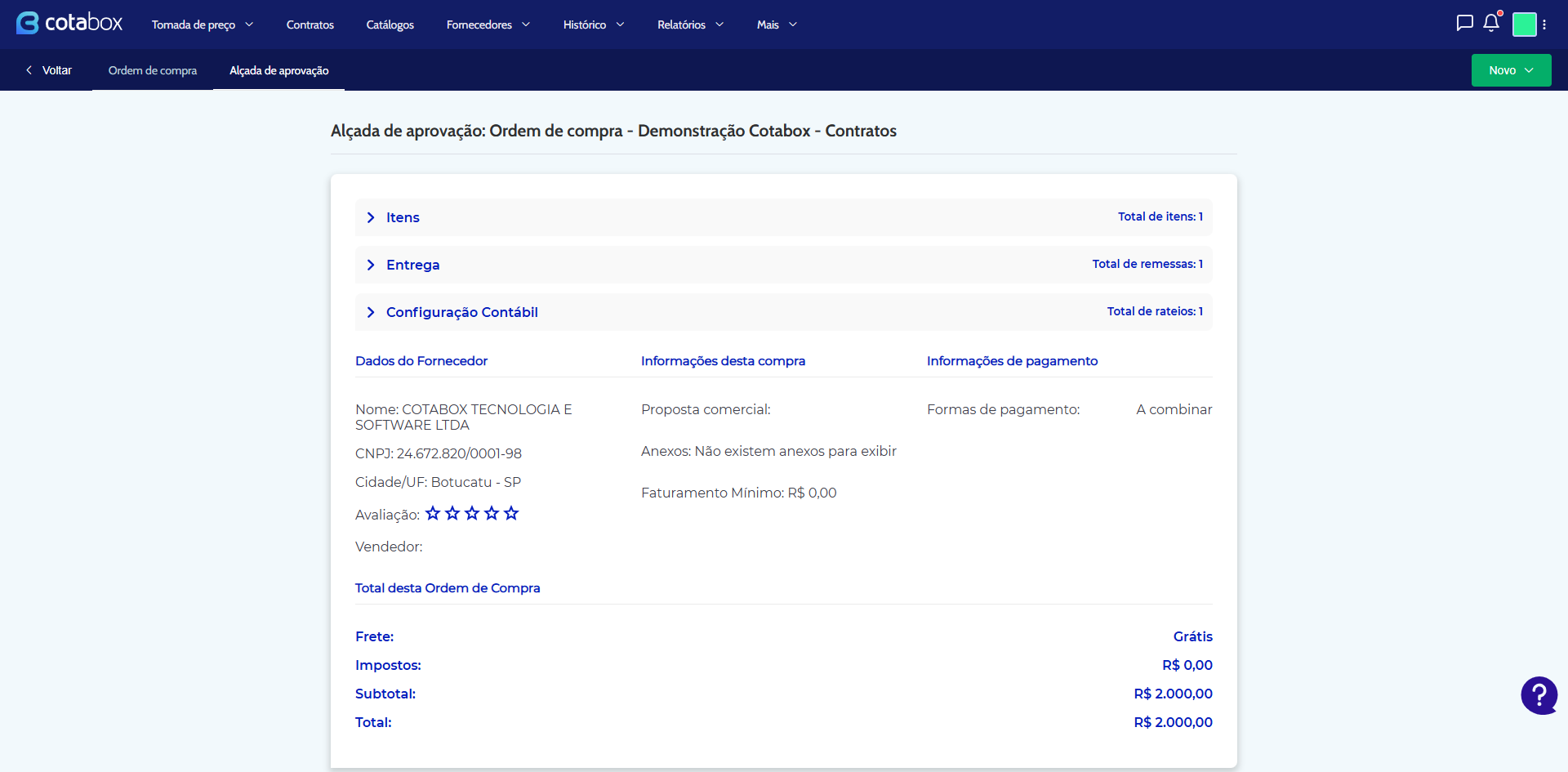Go to Catálogos menu
Image resolution: width=1568 pixels, height=772 pixels.
pyautogui.click(x=390, y=25)
